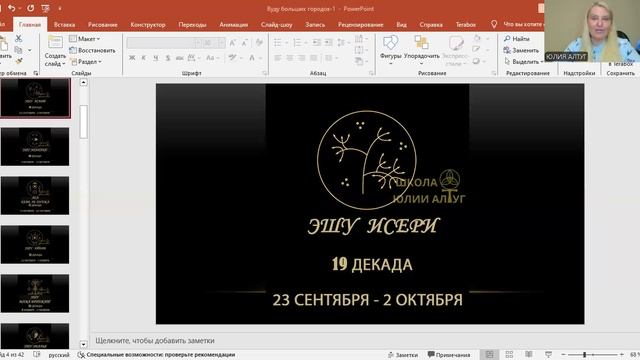Open the Вставка ribbon tab
Image resolution: width=640 pixels, height=360 pixels.
tap(64, 24)
